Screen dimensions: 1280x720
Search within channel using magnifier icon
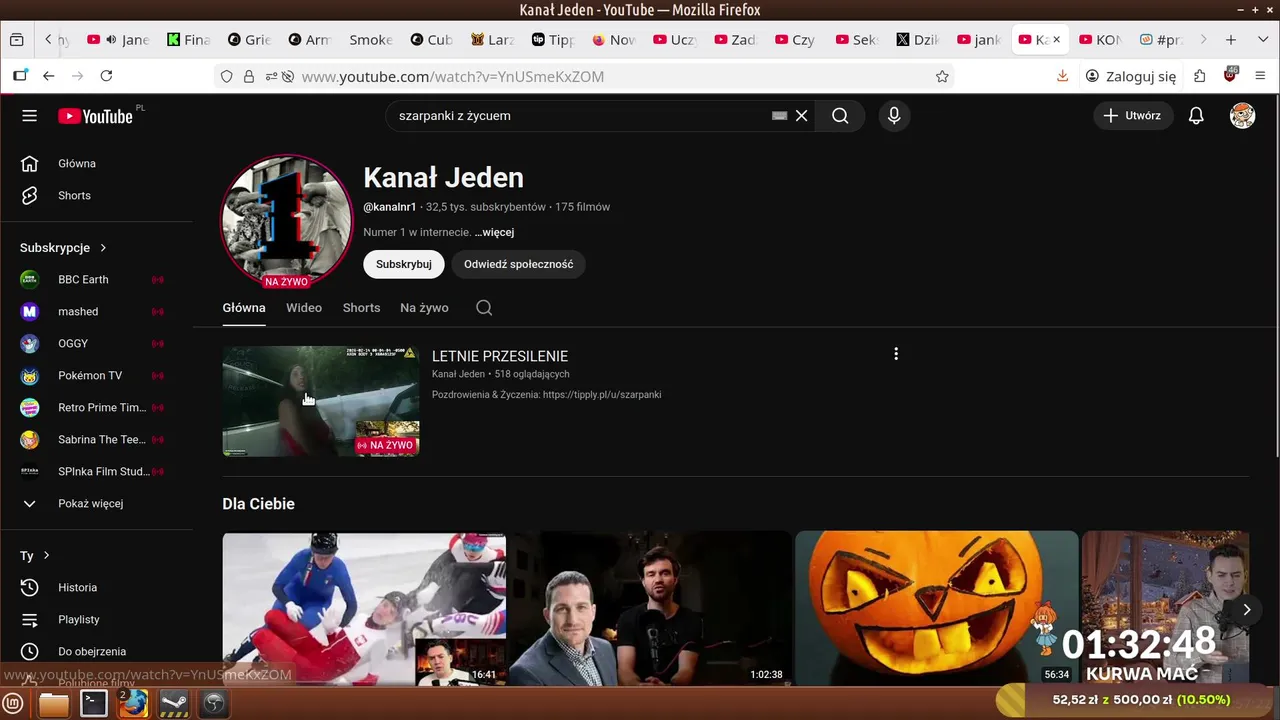[x=484, y=308]
